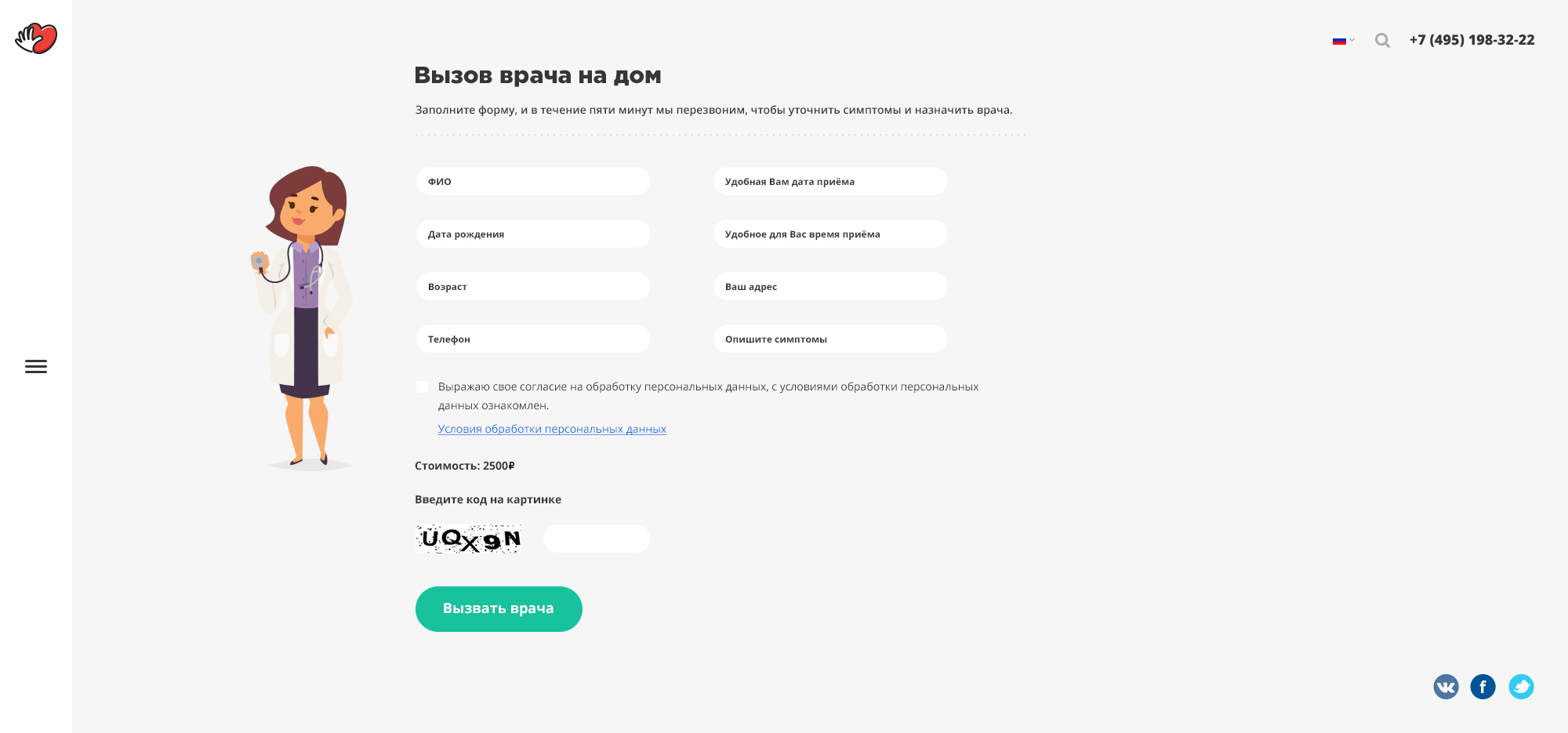Expand the Russian flag language selector
1568x733 pixels.
(1342, 41)
